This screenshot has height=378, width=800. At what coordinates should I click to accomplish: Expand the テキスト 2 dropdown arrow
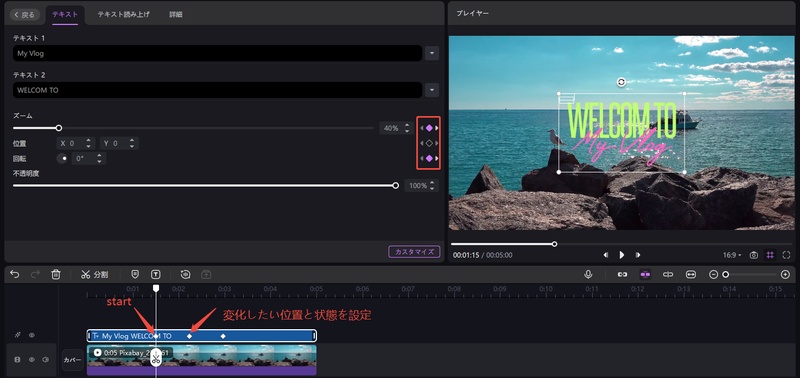pyautogui.click(x=432, y=90)
